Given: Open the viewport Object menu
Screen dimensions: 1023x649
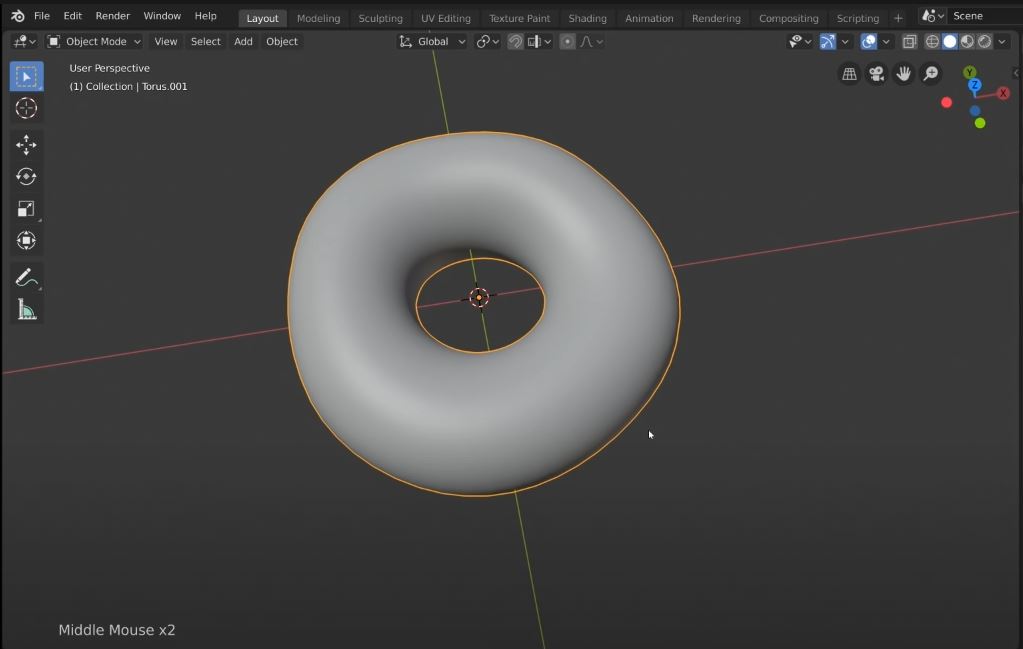Looking at the screenshot, I should pos(282,42).
